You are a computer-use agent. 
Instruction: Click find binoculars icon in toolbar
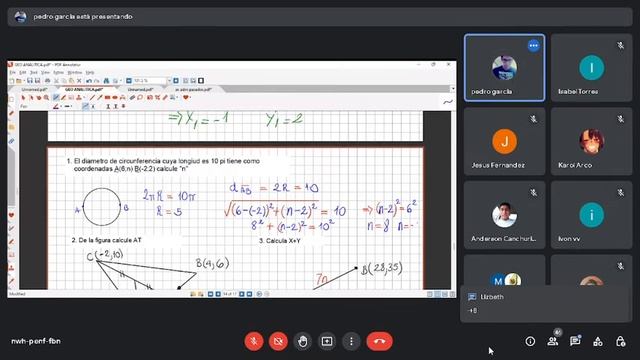point(106,81)
